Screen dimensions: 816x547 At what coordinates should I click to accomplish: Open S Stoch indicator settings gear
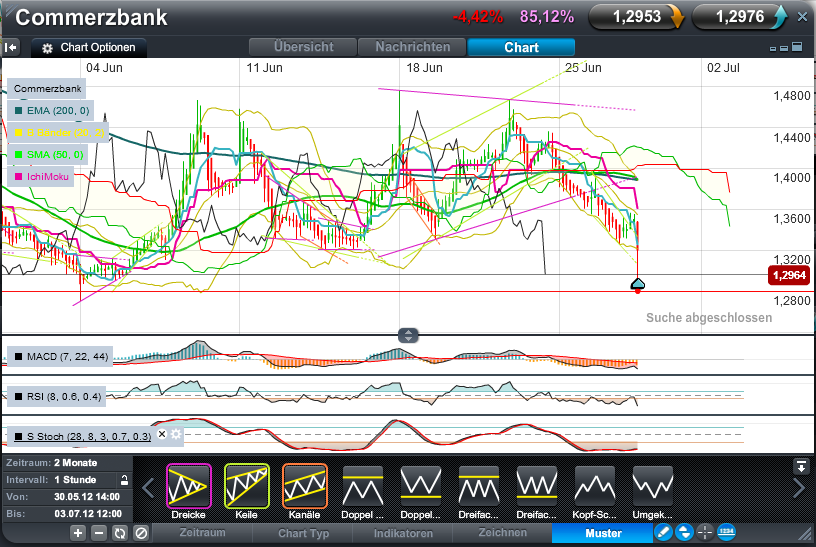(176, 434)
